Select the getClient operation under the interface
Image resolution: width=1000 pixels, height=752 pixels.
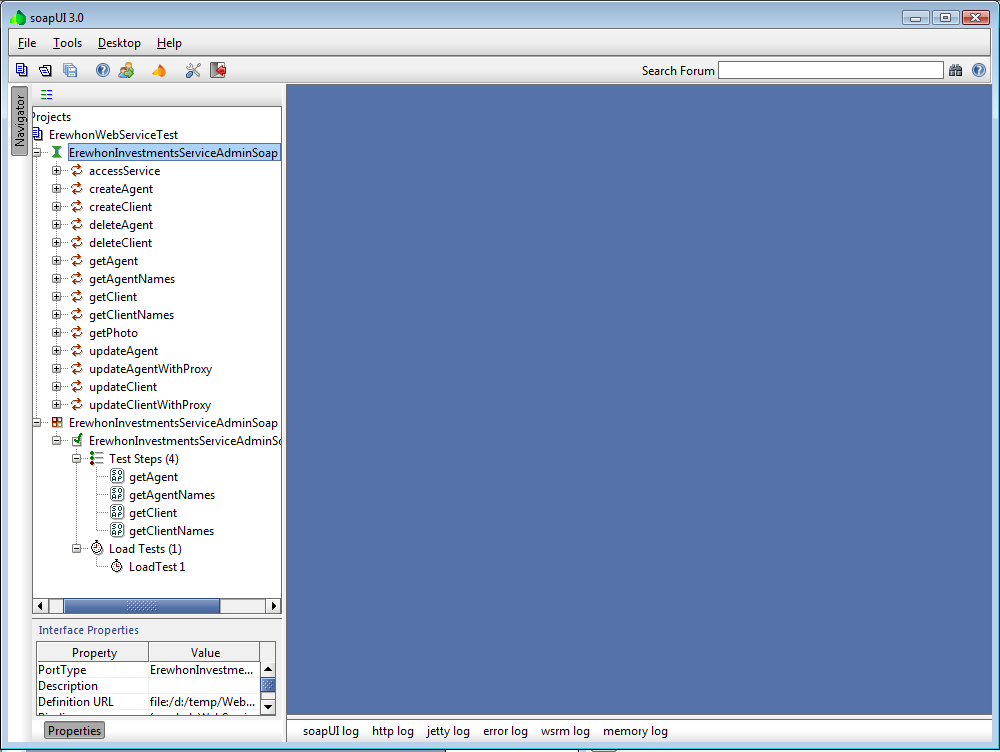(x=113, y=297)
